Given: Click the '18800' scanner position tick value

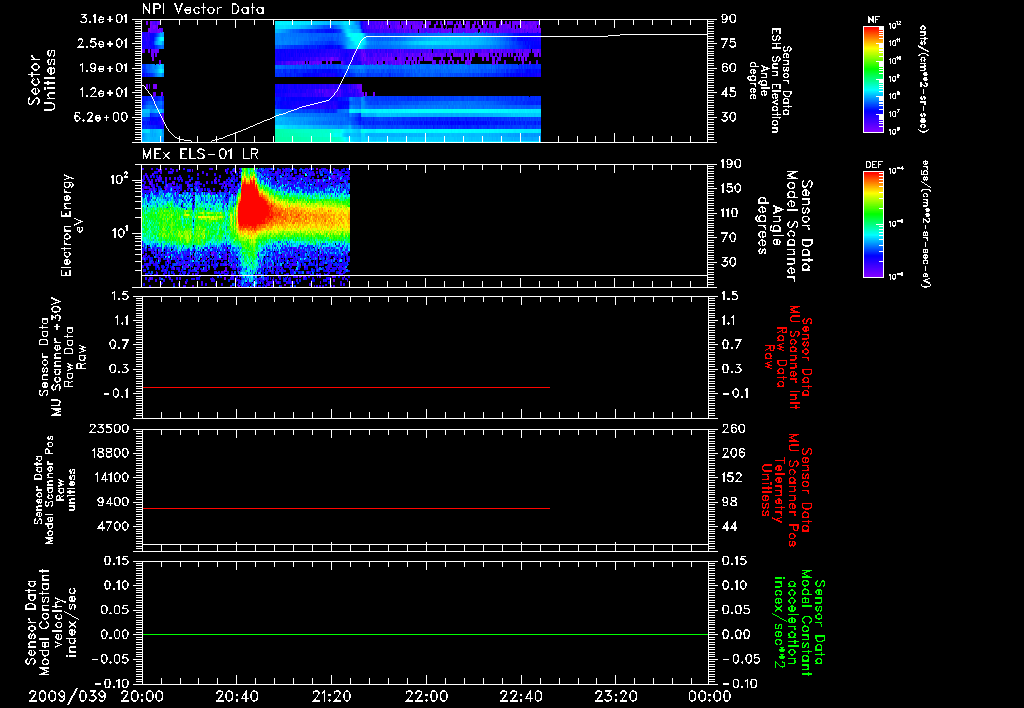Looking at the screenshot, I should tap(108, 453).
